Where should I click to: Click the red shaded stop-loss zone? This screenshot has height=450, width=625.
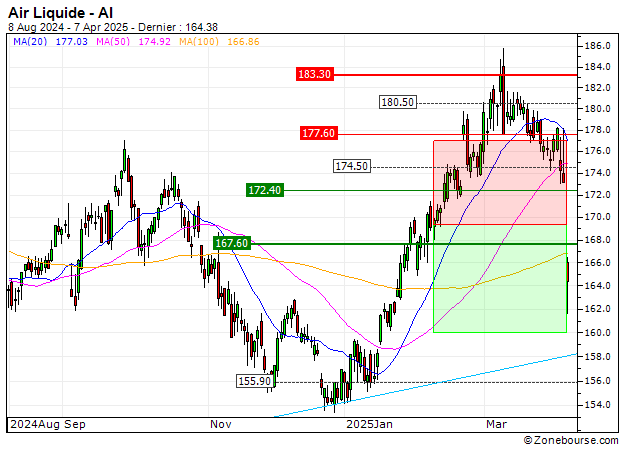(x=499, y=182)
